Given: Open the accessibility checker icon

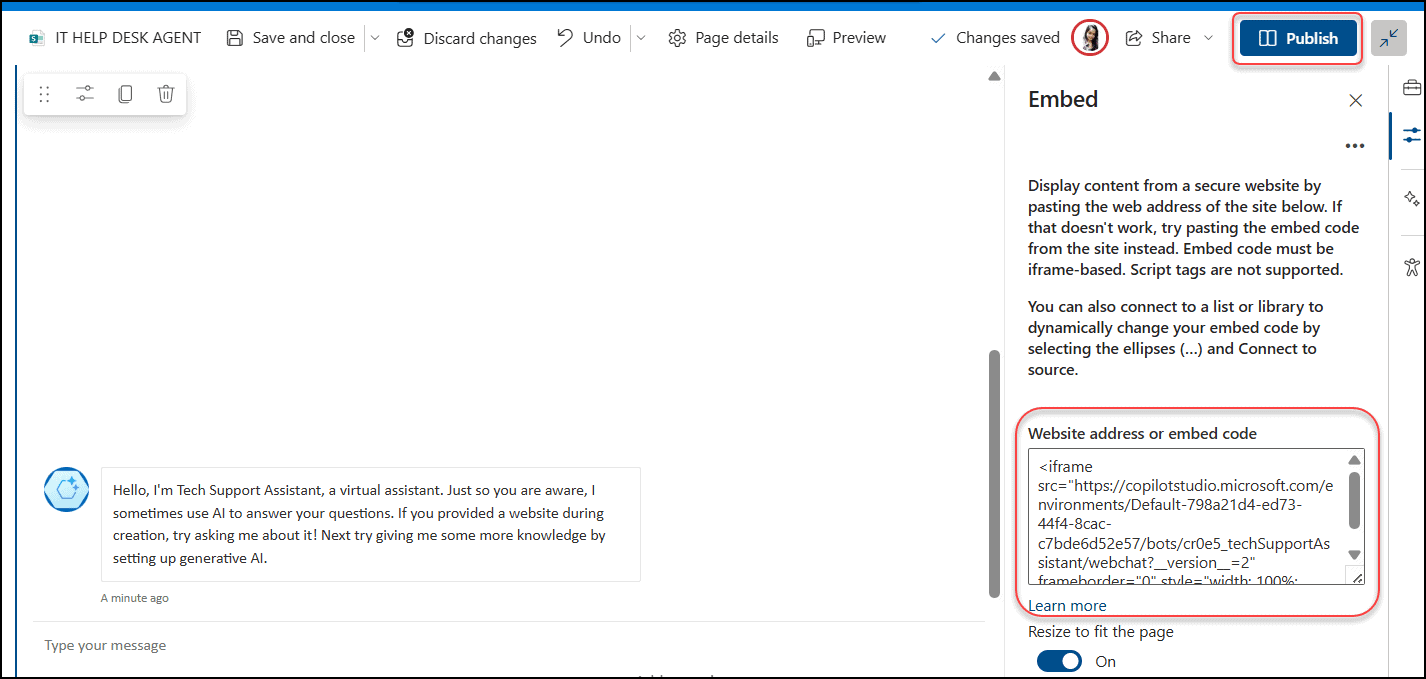Looking at the screenshot, I should tap(1411, 266).
